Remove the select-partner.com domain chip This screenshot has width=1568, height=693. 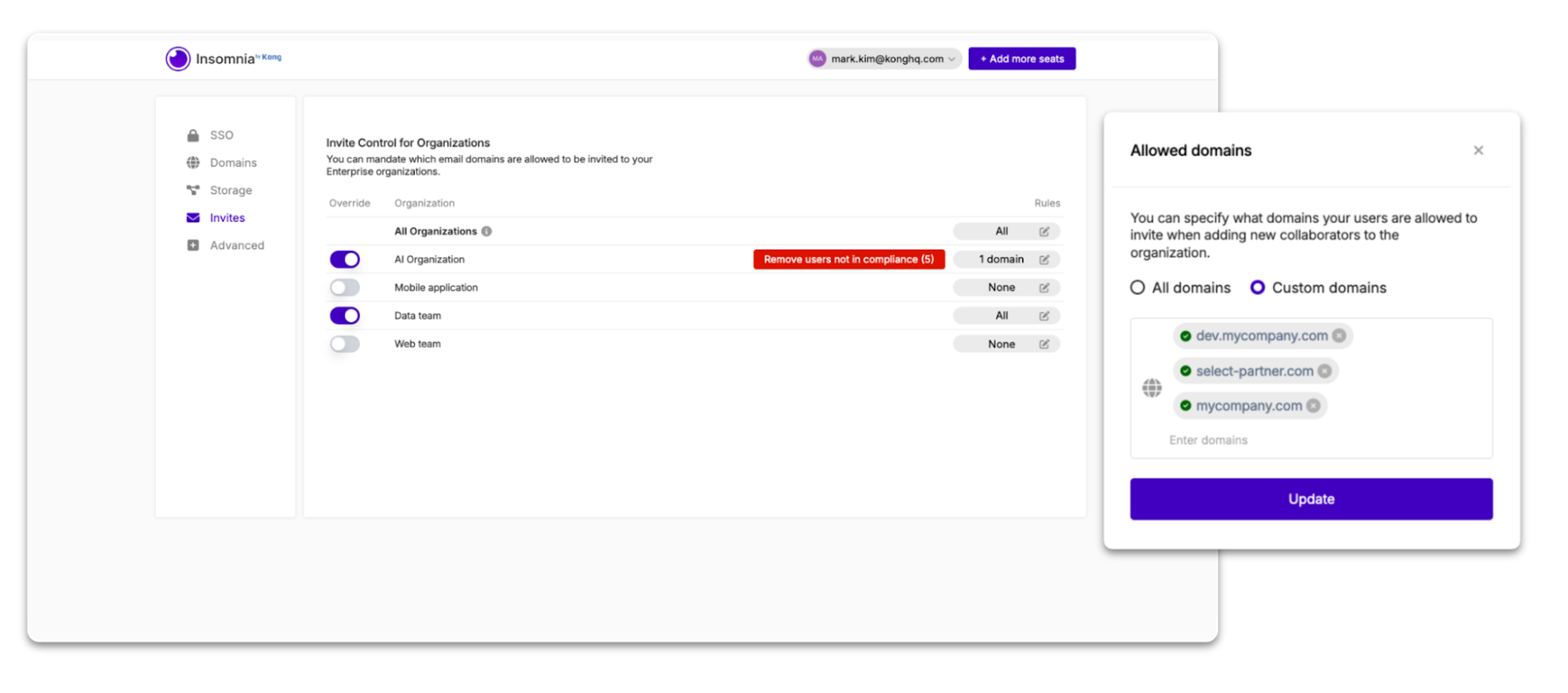point(1325,371)
